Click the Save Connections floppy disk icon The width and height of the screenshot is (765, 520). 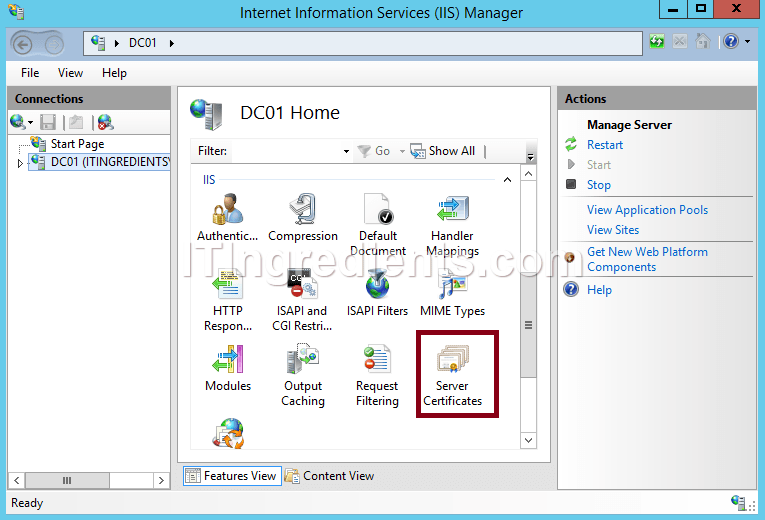48,121
